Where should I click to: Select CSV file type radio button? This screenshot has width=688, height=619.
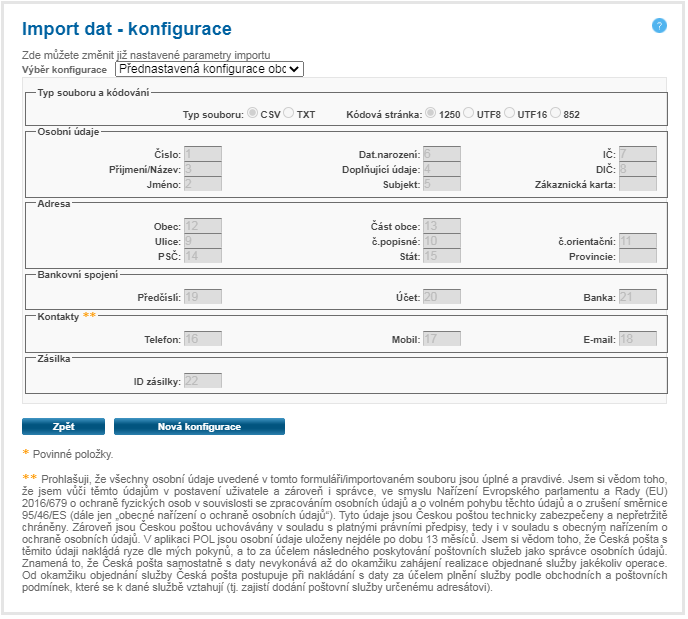252,113
